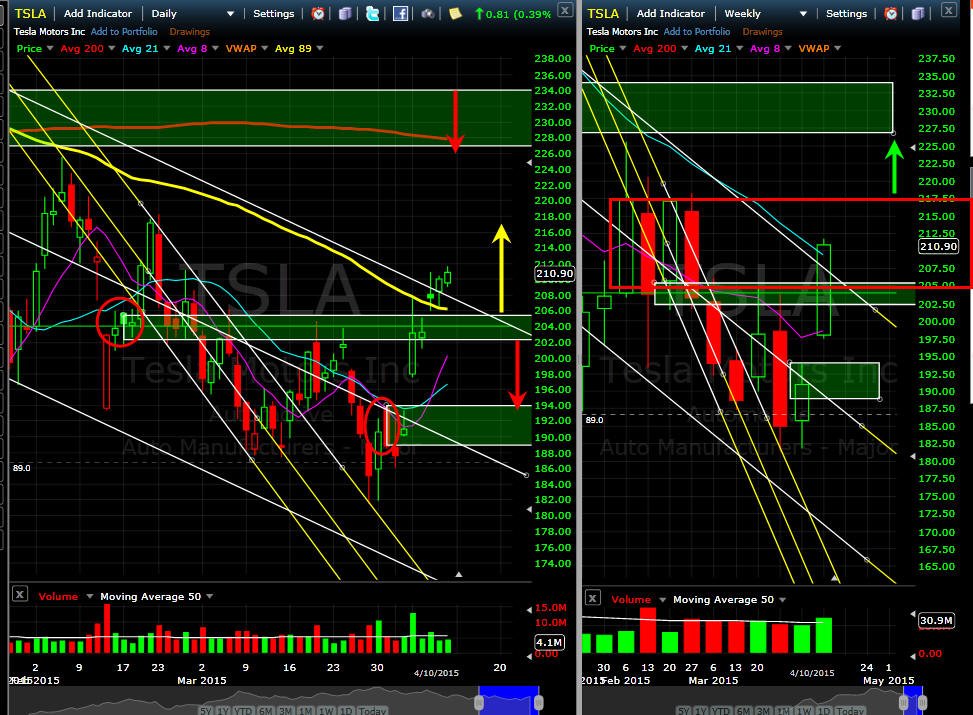Click the 4.1M volume label
Screen dimensions: 973x715
pyautogui.click(x=549, y=642)
